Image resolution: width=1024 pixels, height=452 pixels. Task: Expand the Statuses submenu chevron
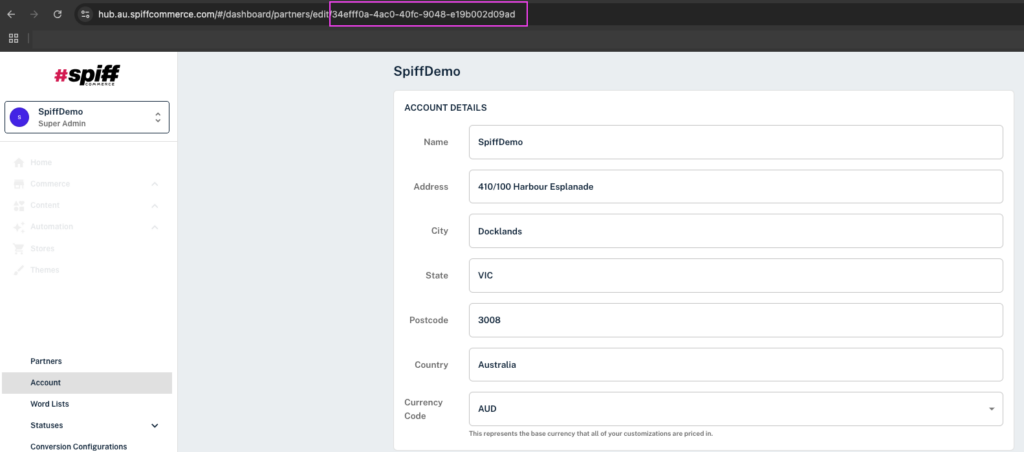pyautogui.click(x=155, y=426)
